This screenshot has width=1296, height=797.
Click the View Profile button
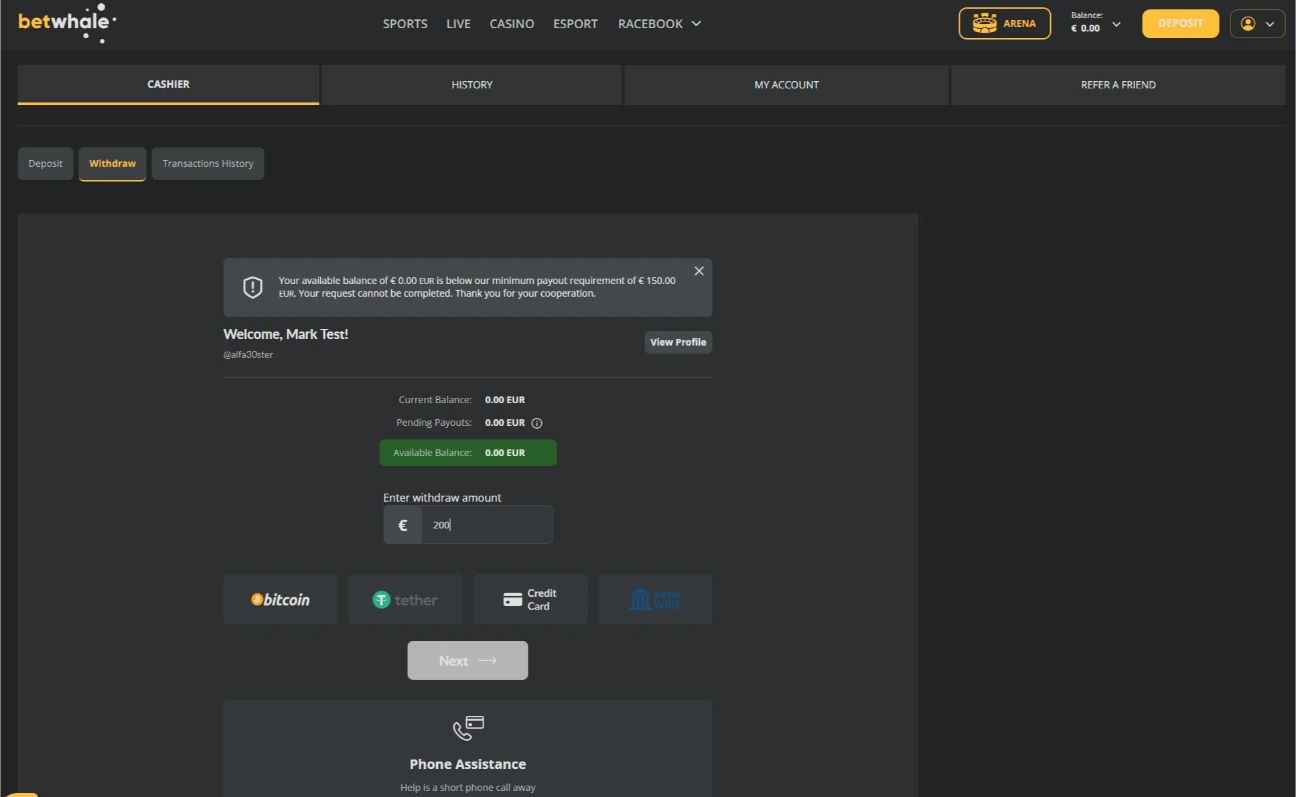point(678,342)
